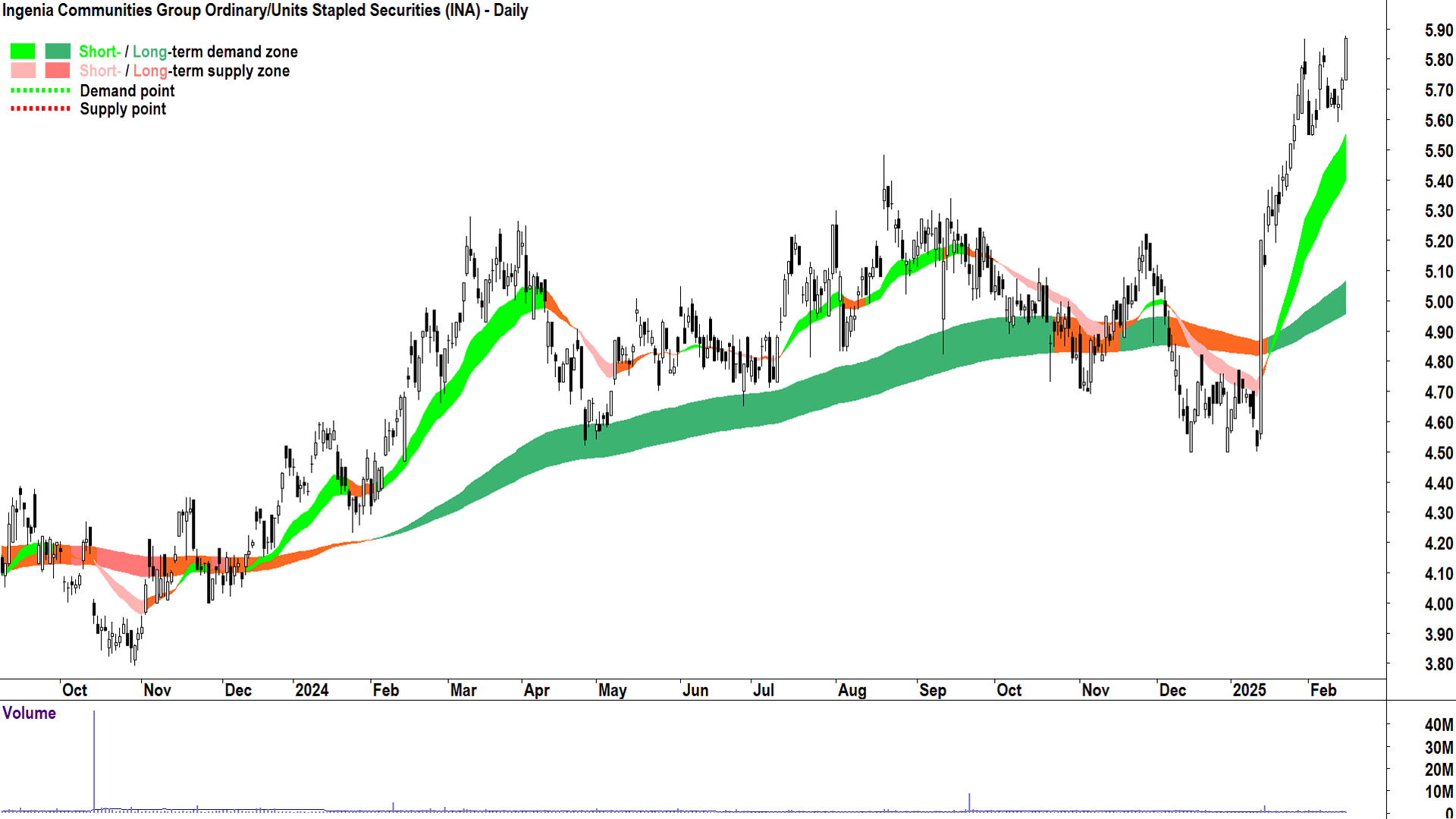1456x819 pixels.
Task: Click the tall volume spike in October
Action: point(94,758)
